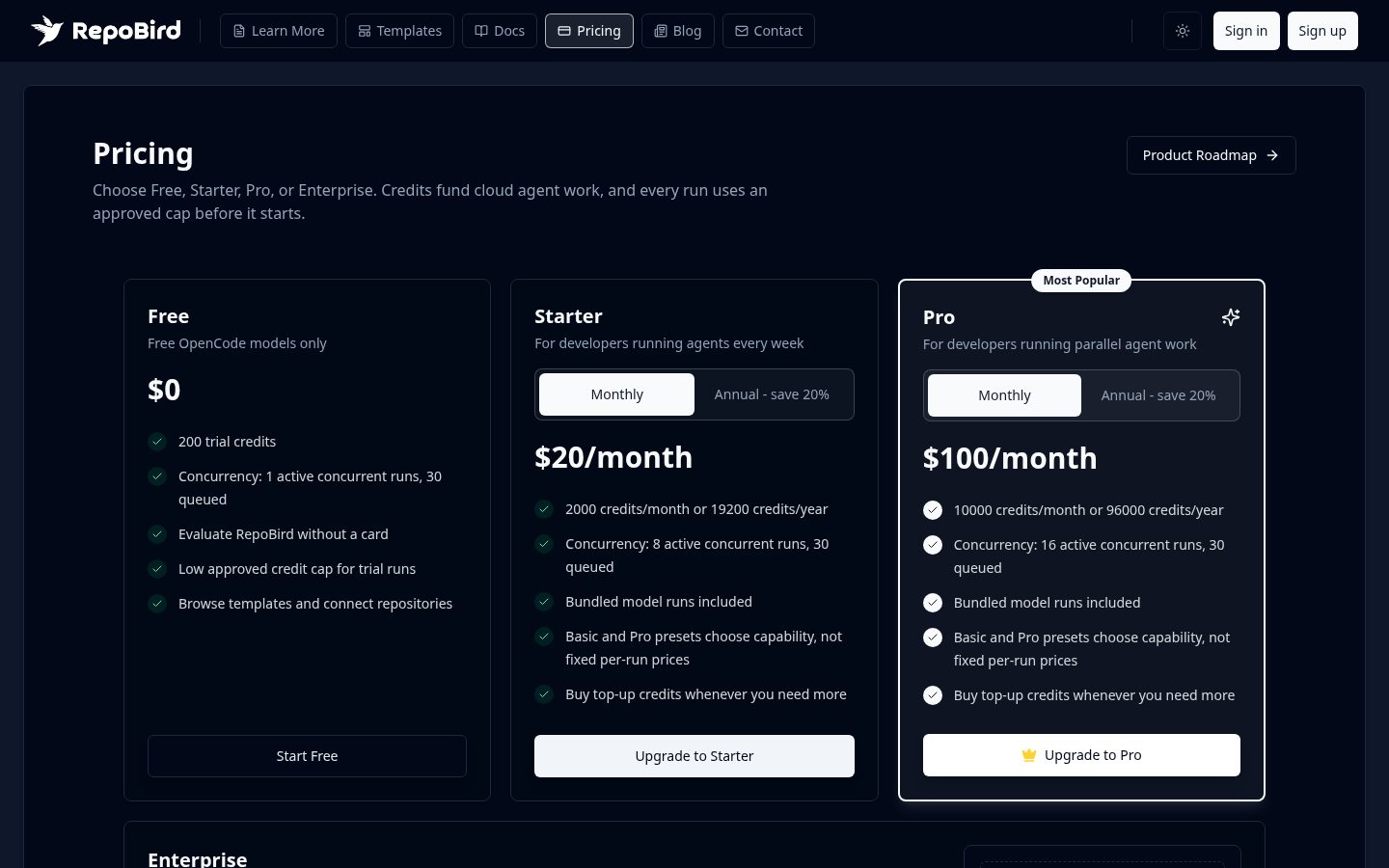Click 'Free OpenCode models only' text
This screenshot has height=868, width=1389.
click(237, 343)
